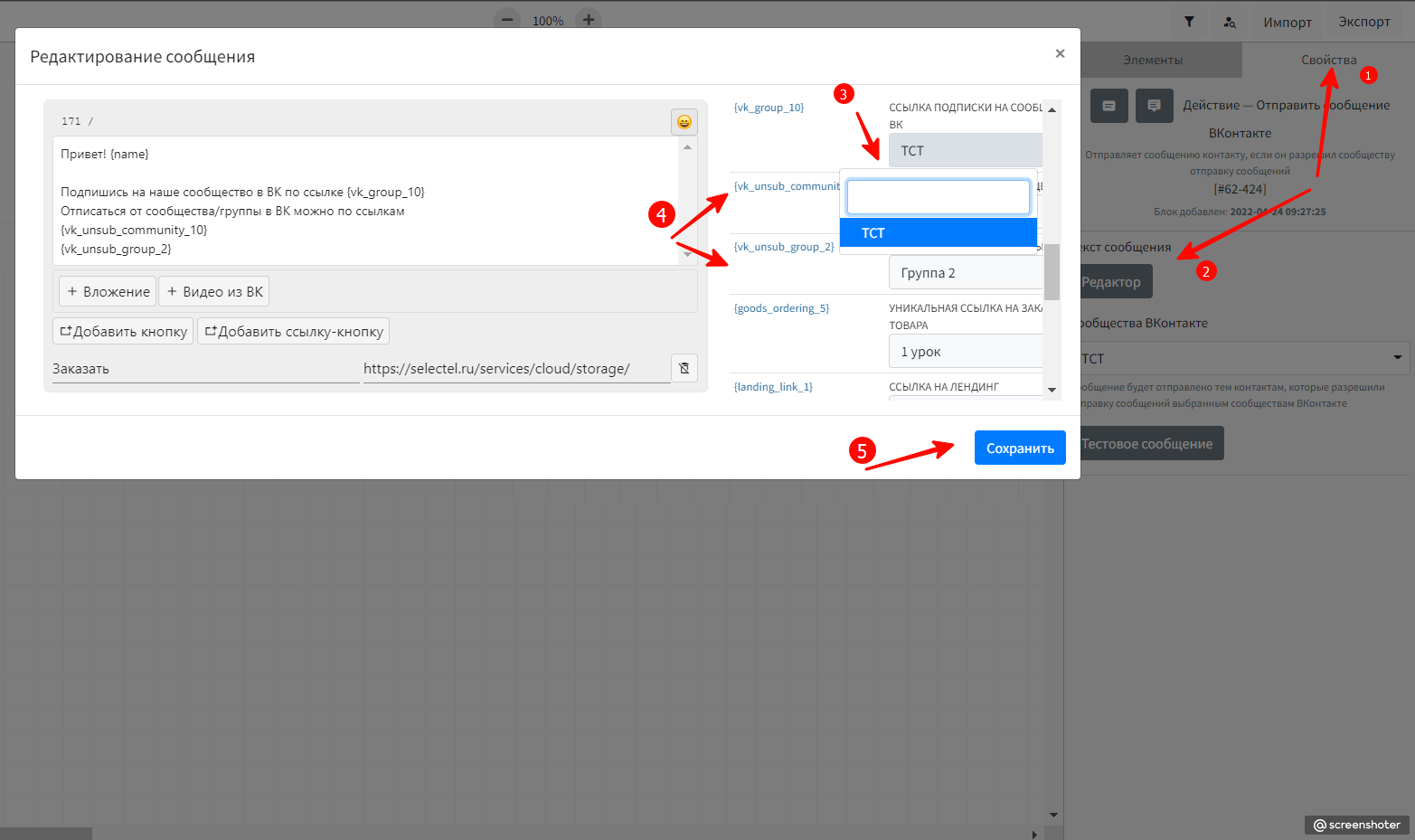This screenshot has width=1415, height=840.
Task: Click the first message block icon
Action: coord(1108,106)
